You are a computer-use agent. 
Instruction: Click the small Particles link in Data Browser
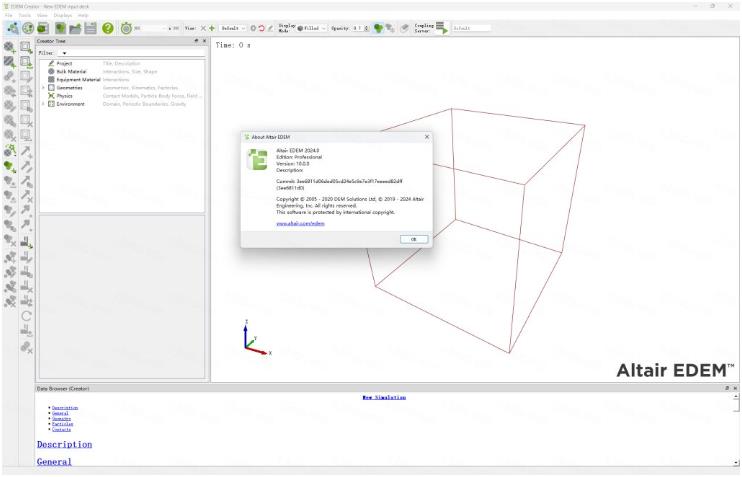62,424
